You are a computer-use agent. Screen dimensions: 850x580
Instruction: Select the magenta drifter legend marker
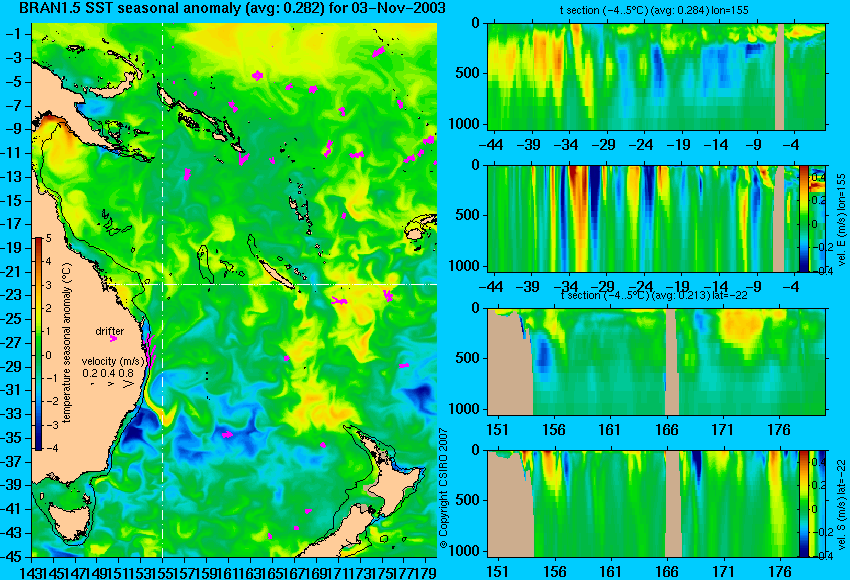coord(113,339)
